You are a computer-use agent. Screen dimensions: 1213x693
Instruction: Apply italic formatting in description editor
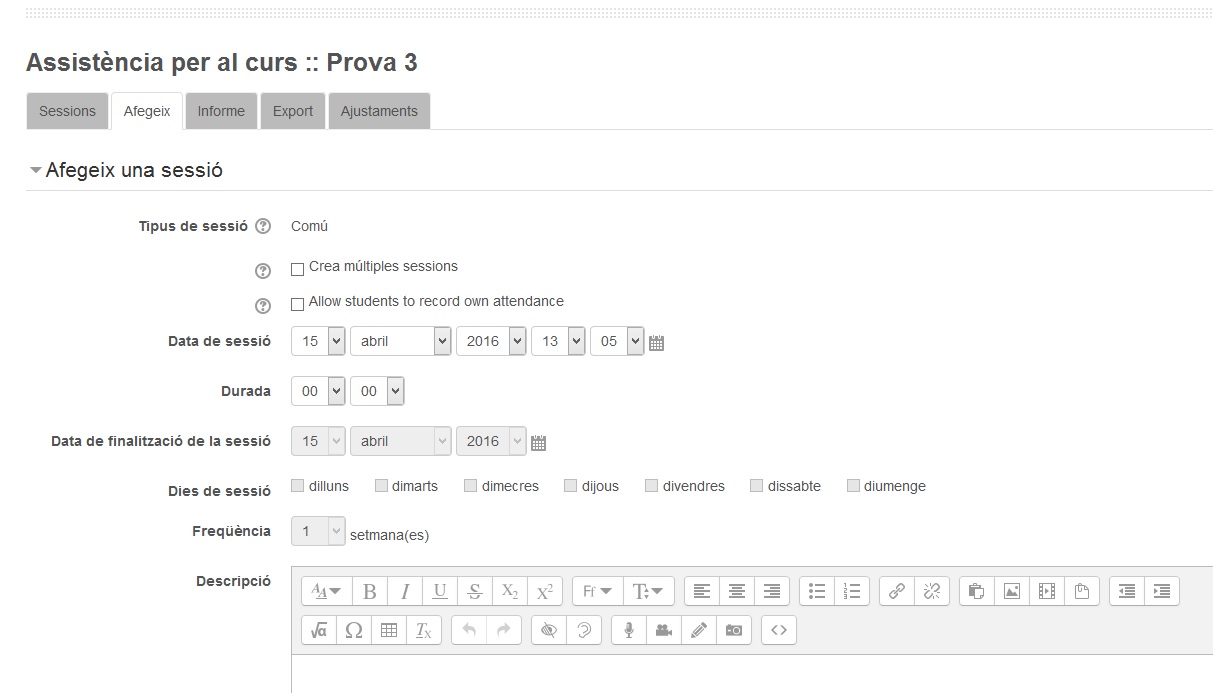click(x=404, y=591)
